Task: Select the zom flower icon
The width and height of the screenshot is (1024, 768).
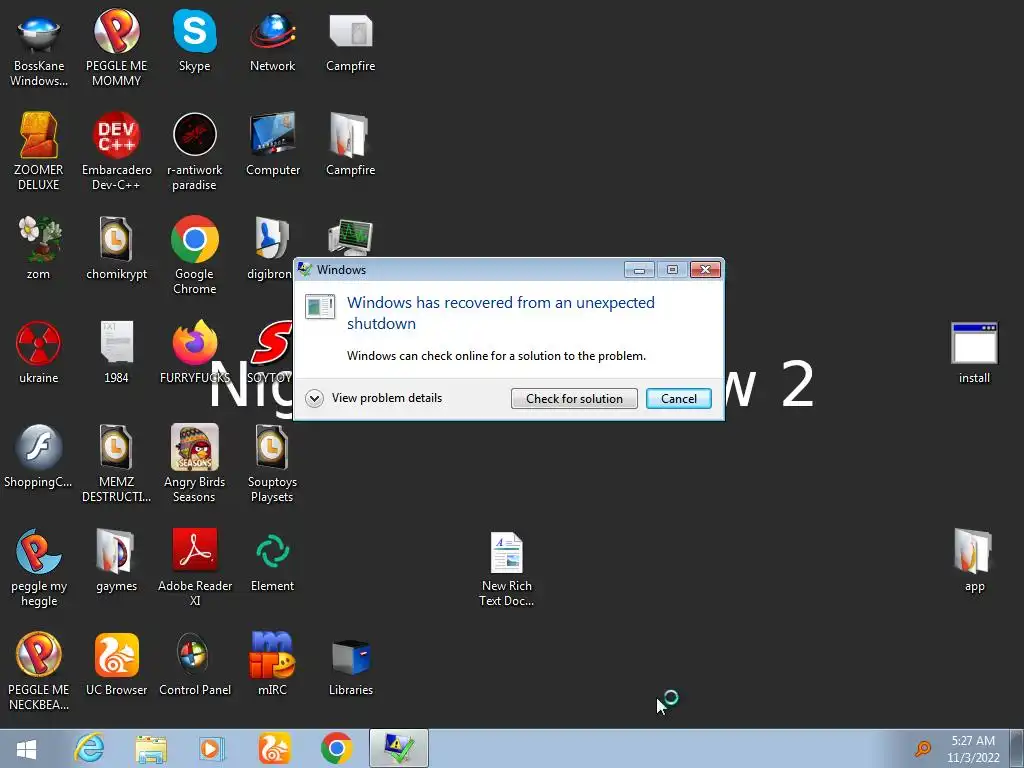Action: [x=39, y=248]
